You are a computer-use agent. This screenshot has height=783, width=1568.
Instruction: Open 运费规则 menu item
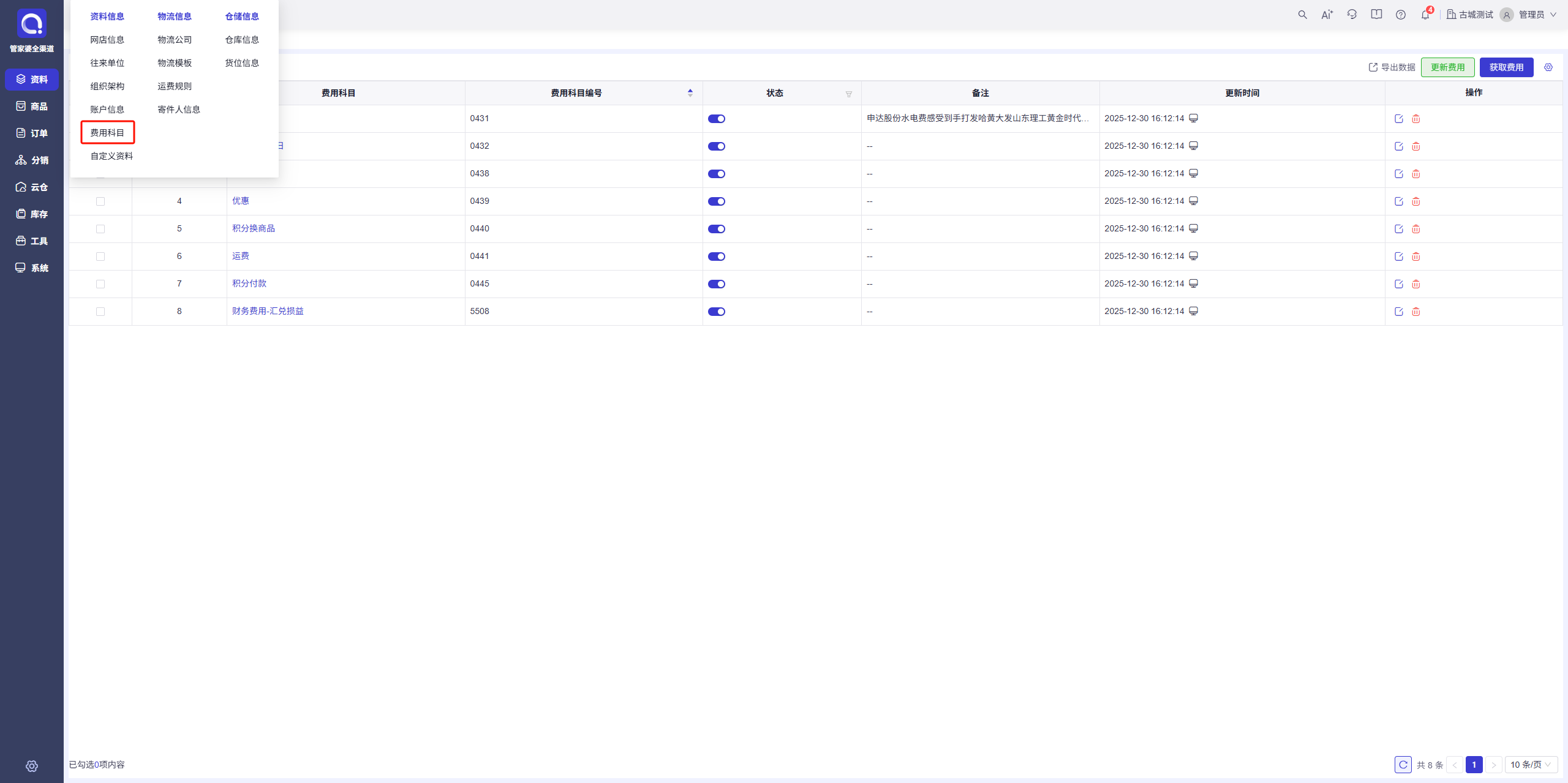tap(175, 86)
